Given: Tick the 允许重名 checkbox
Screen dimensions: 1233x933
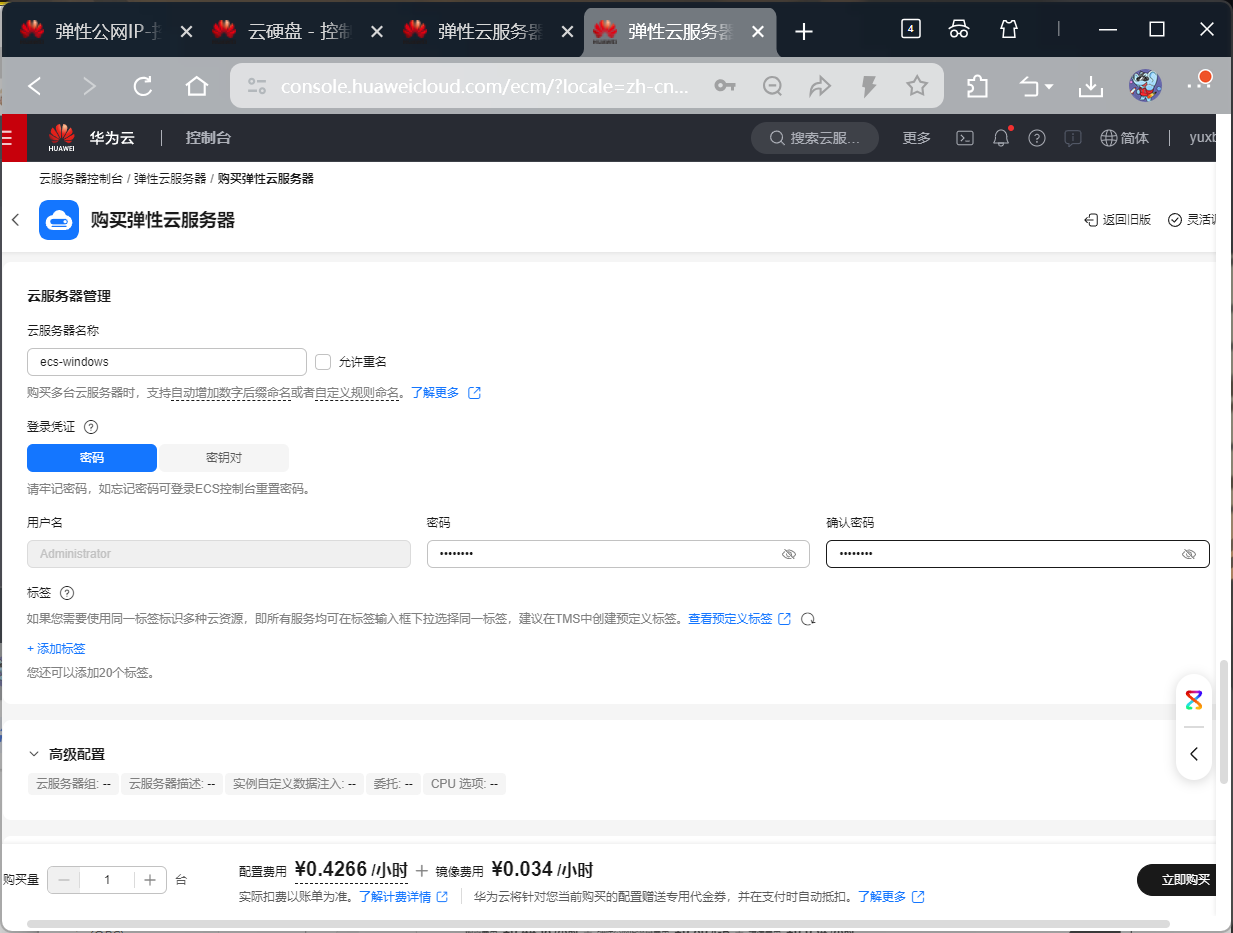Looking at the screenshot, I should (x=323, y=362).
